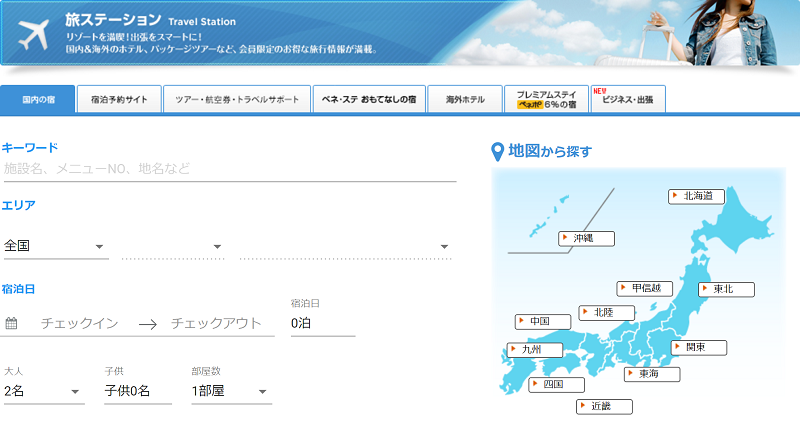
Task: Click the 子供0名 children field
Action: tap(138, 391)
